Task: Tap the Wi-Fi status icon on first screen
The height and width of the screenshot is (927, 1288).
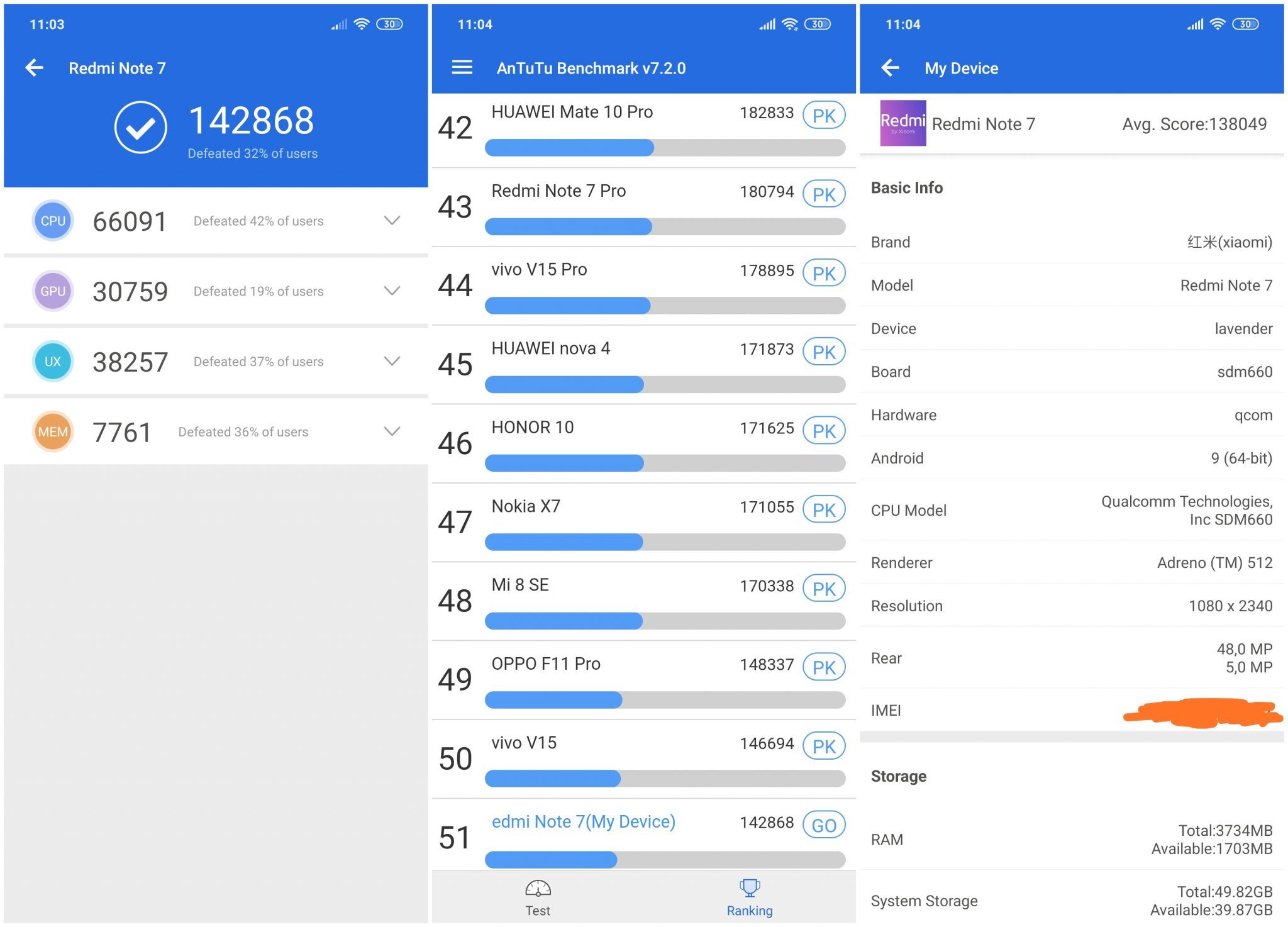Action: [x=361, y=24]
